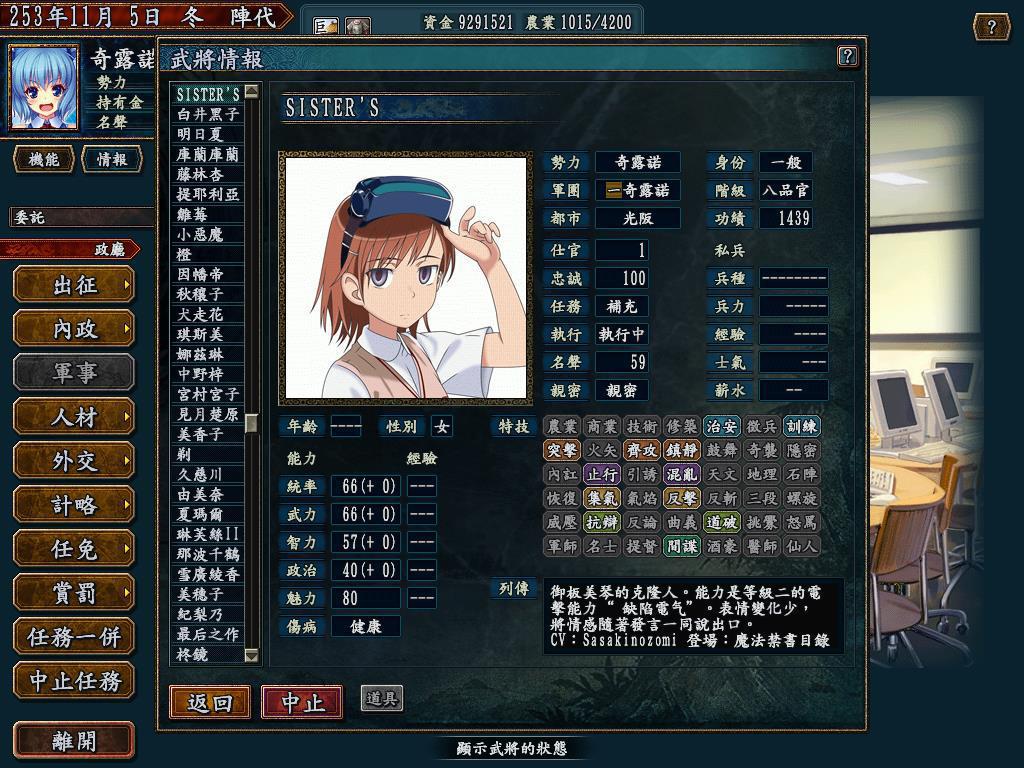
Task: Select 白井黑子 in the officer list
Action: 208,114
